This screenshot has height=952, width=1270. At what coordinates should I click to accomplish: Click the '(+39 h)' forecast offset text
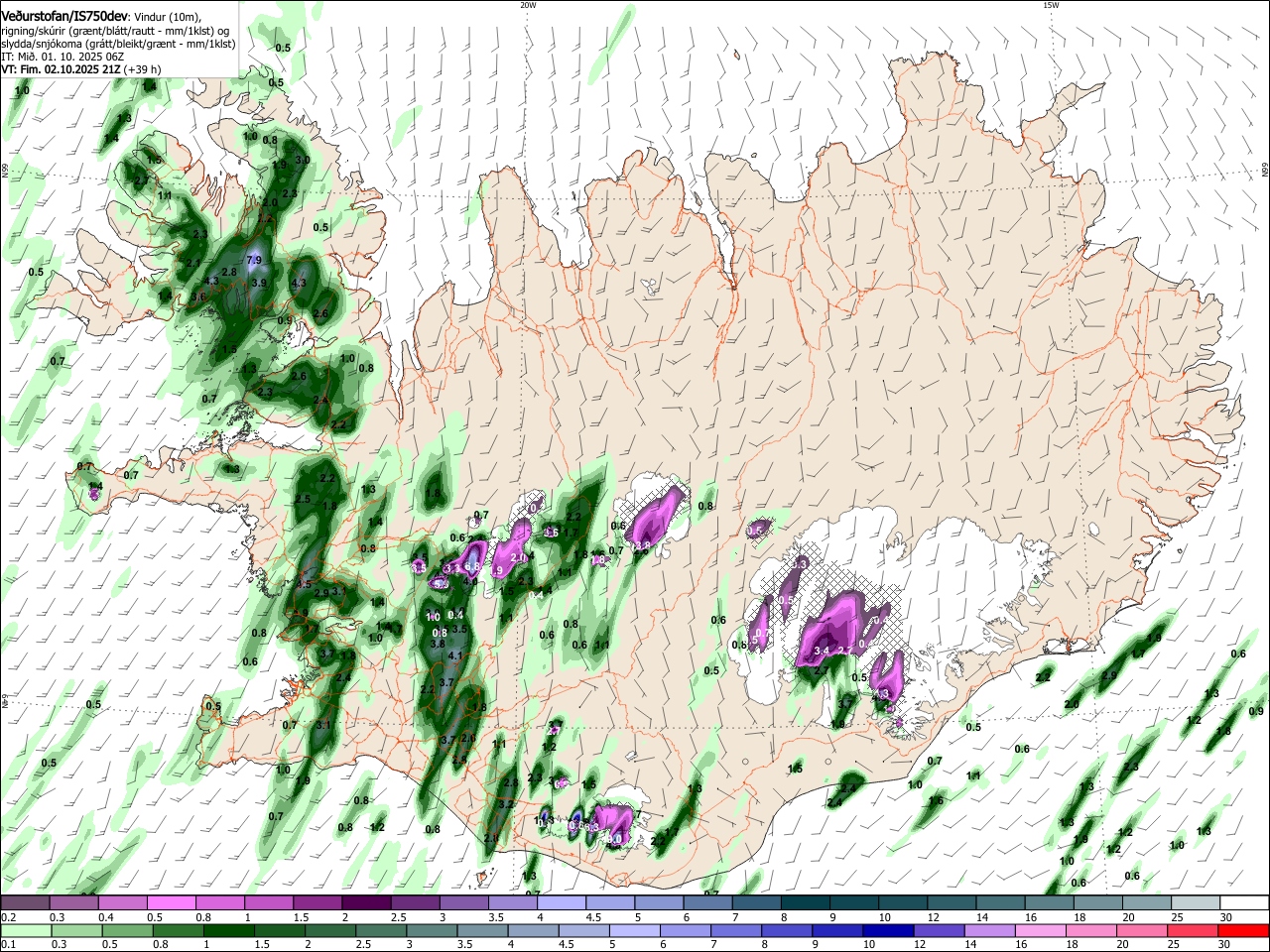click(143, 69)
